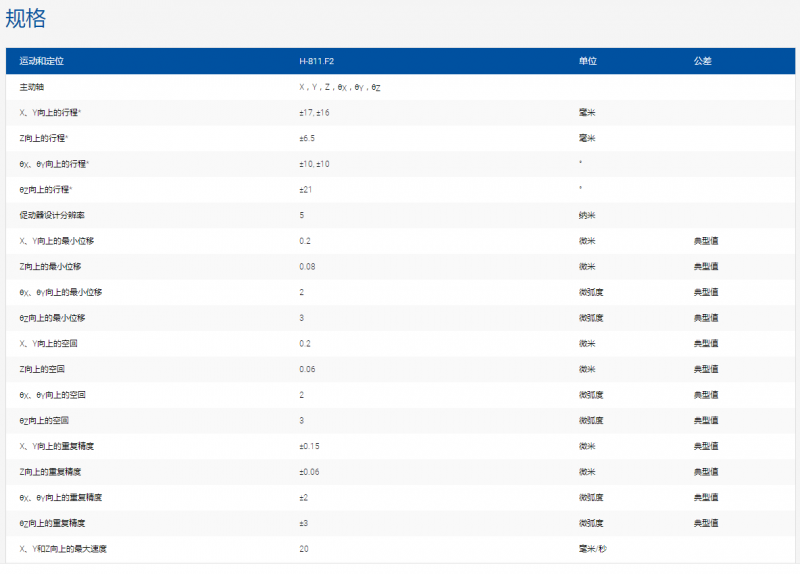Select the ±10, ±10 rotation value

[314, 164]
